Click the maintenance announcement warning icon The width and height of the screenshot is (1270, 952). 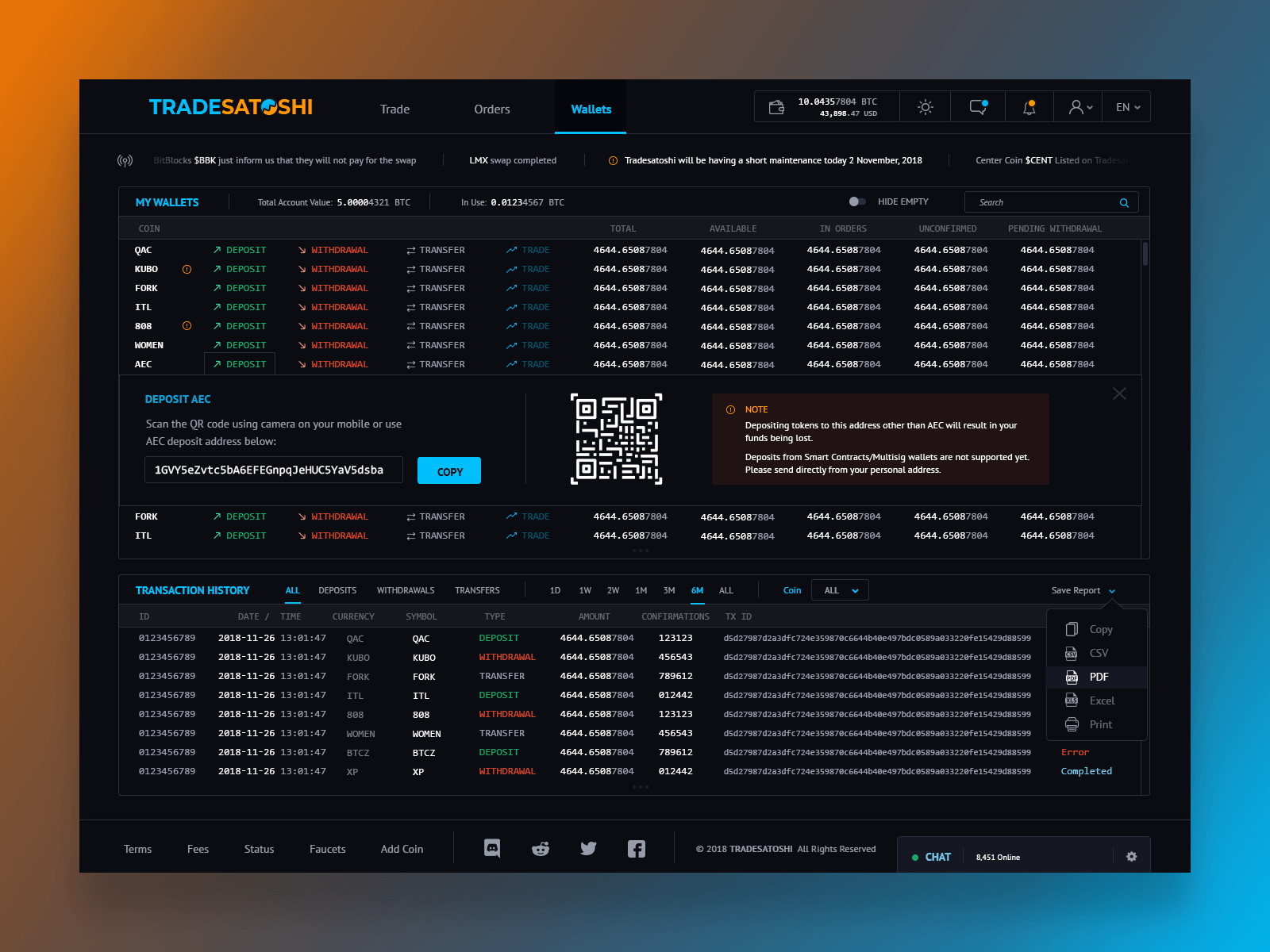coord(613,160)
